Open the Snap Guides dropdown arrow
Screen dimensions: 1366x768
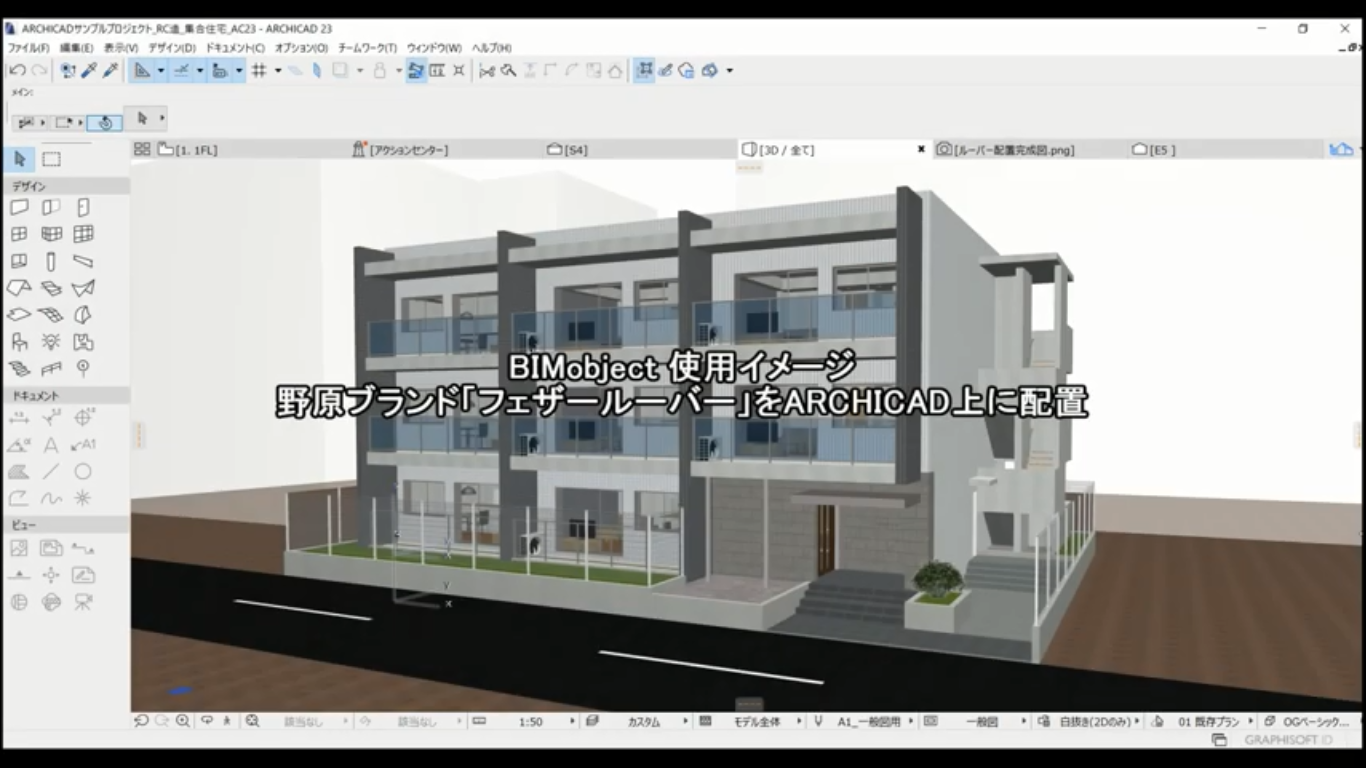199,70
